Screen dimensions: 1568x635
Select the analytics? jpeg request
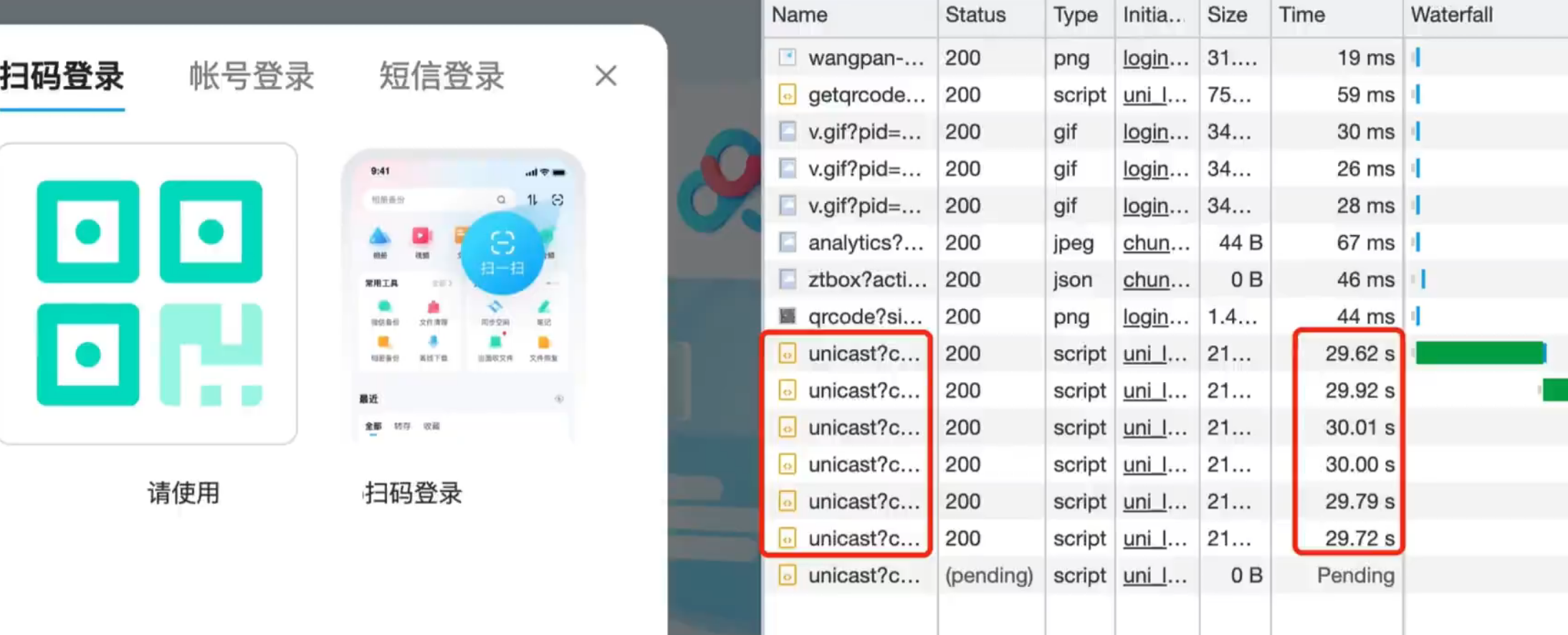1165,242
